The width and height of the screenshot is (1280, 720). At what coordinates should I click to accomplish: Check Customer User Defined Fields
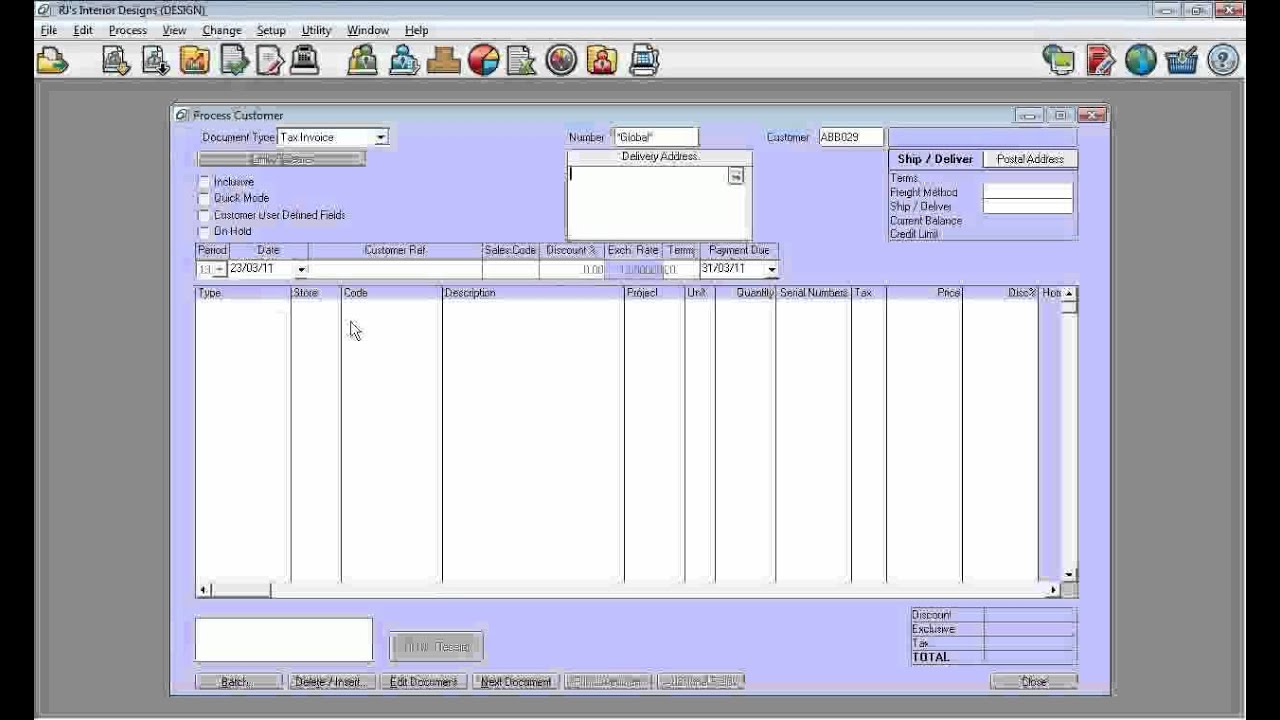click(205, 215)
